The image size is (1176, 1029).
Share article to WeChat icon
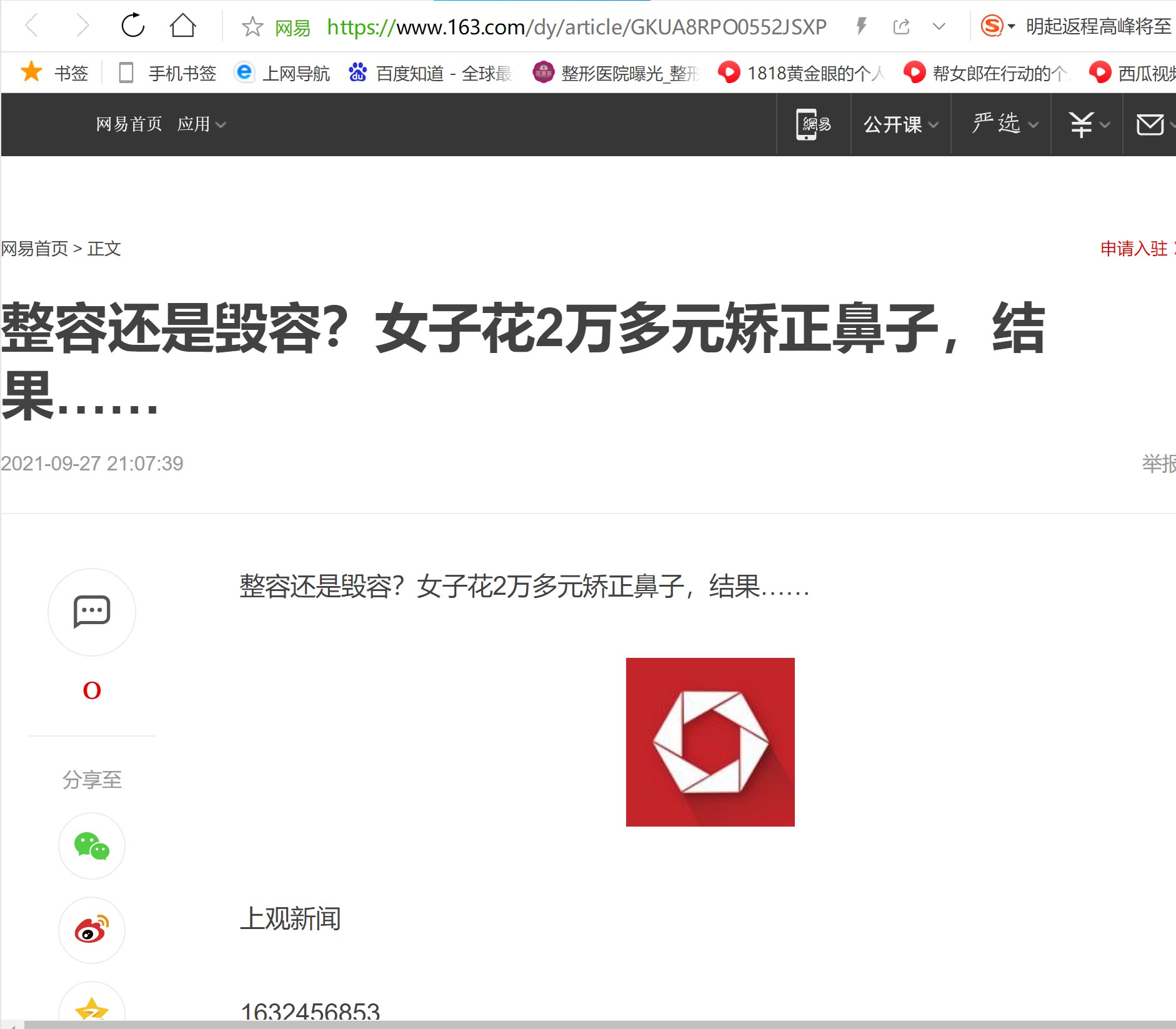(x=92, y=846)
